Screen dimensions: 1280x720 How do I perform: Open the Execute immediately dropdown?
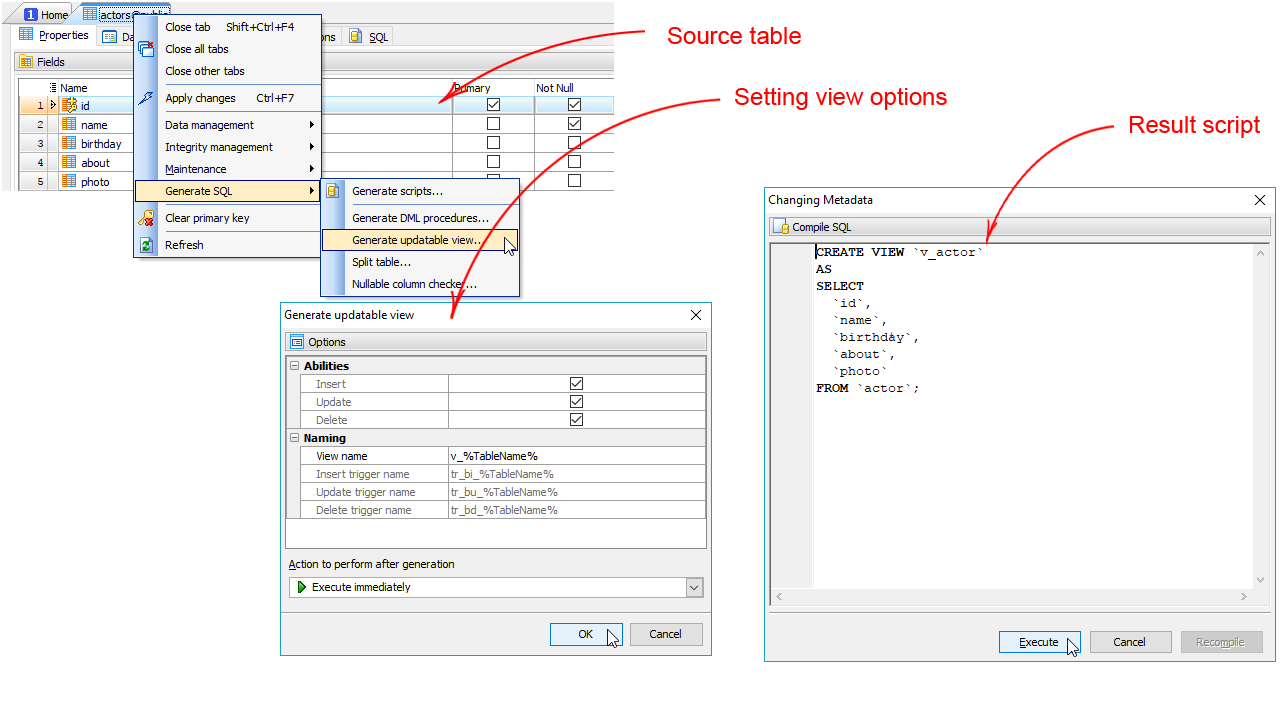pyautogui.click(x=694, y=588)
